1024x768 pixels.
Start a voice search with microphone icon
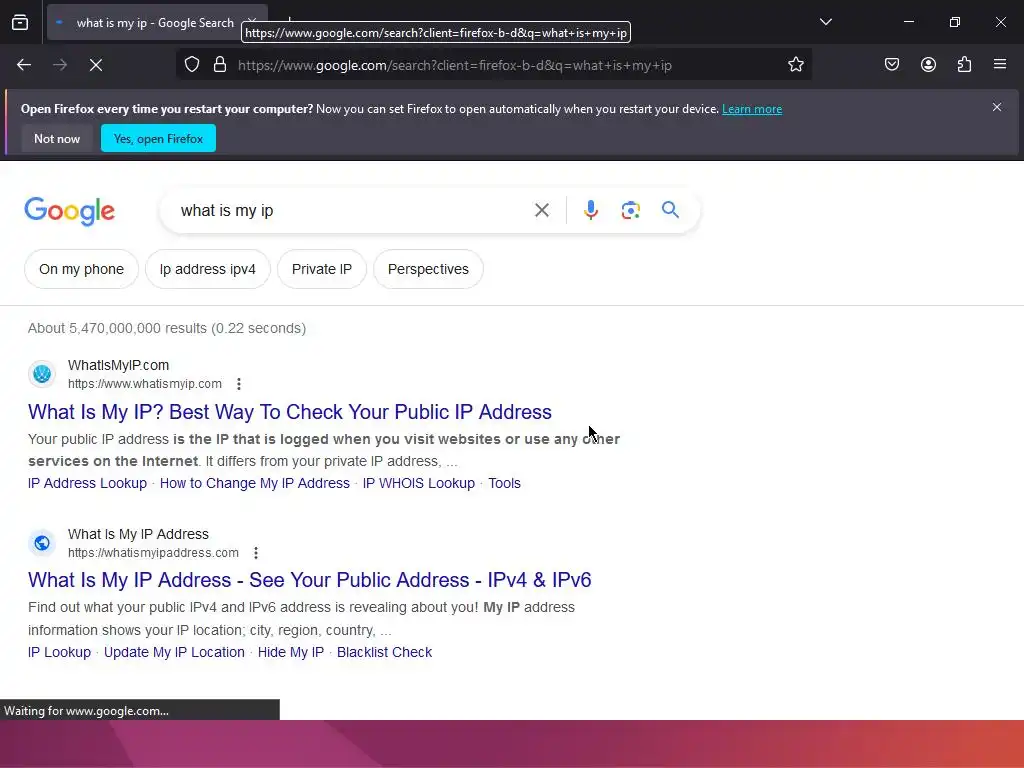tap(590, 210)
